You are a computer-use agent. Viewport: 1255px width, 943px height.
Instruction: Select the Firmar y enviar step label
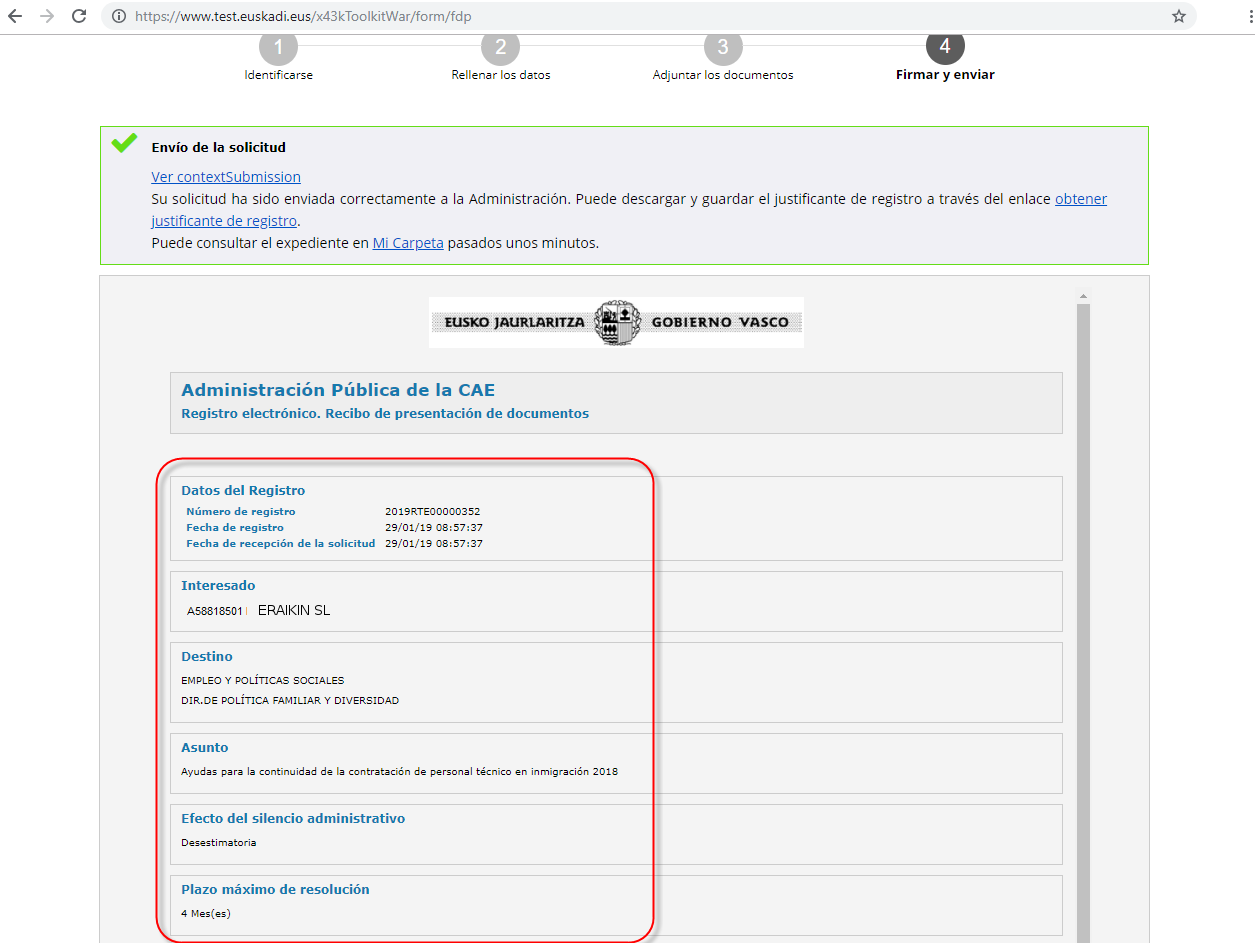(945, 75)
